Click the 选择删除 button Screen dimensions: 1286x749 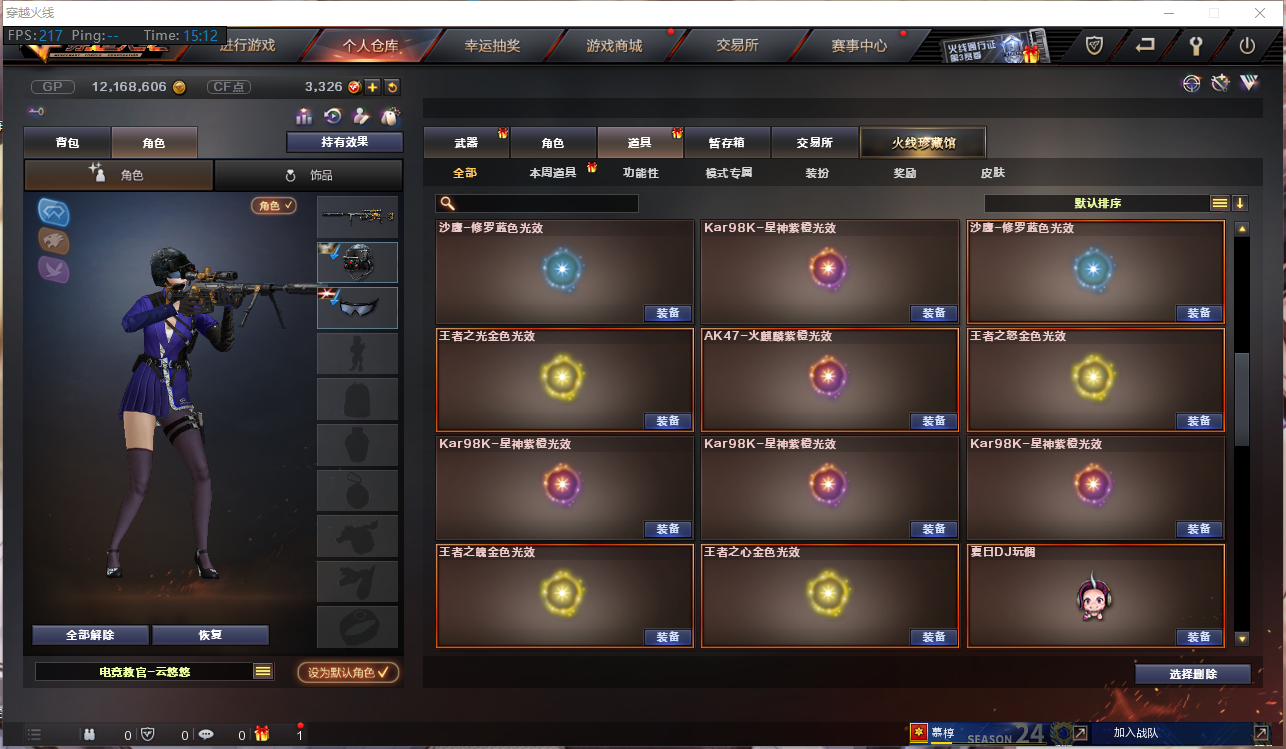pyautogui.click(x=1193, y=674)
